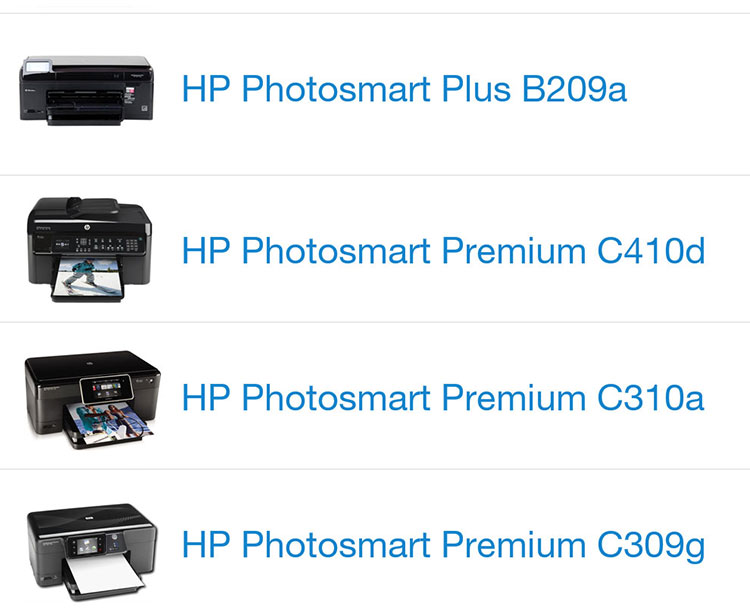Click printed family photo on C310a printer

108,422
